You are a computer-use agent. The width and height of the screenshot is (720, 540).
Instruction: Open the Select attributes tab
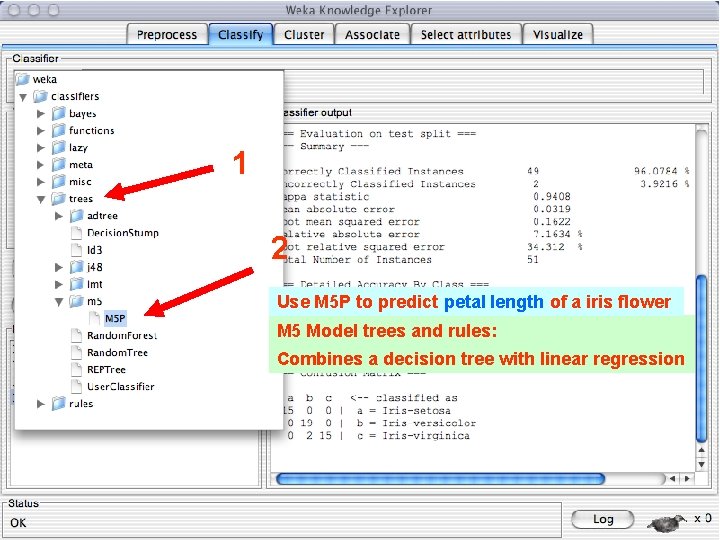(466, 34)
